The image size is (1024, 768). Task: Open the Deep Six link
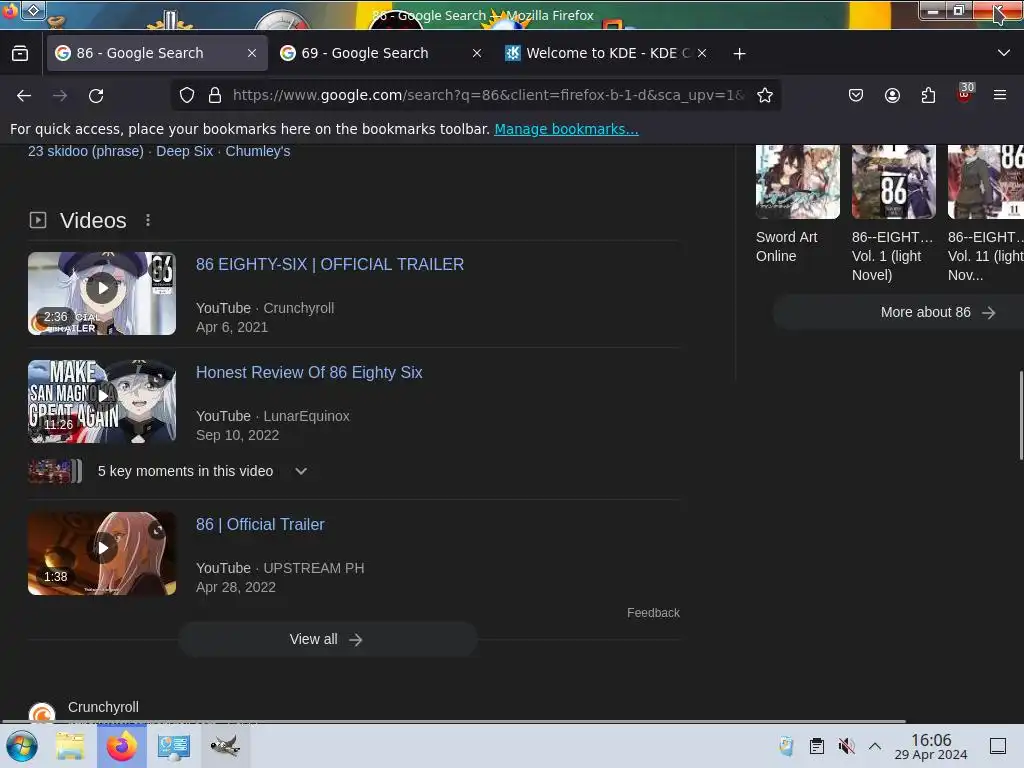pos(184,151)
